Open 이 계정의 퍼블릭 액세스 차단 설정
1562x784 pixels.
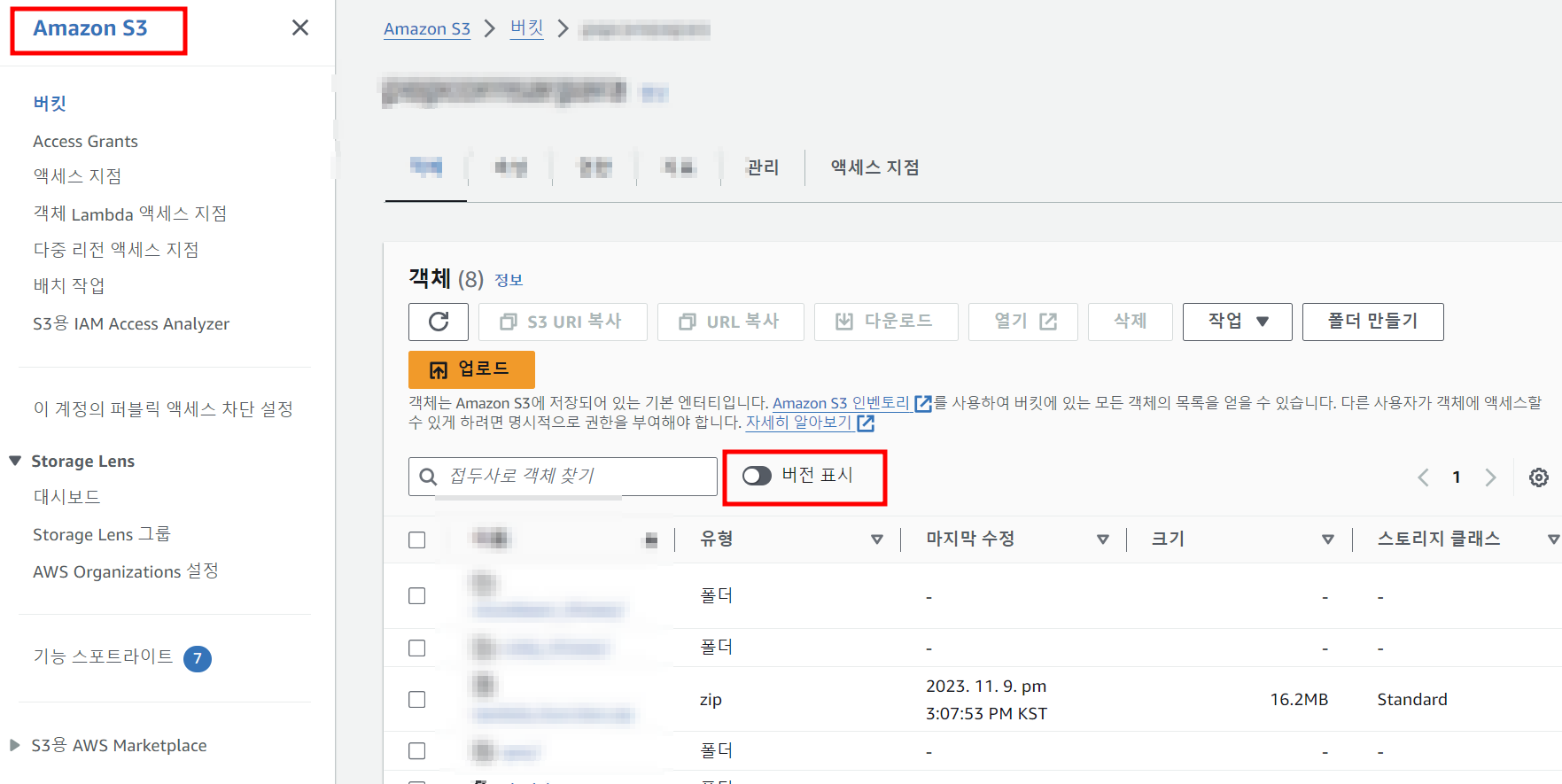point(163,408)
